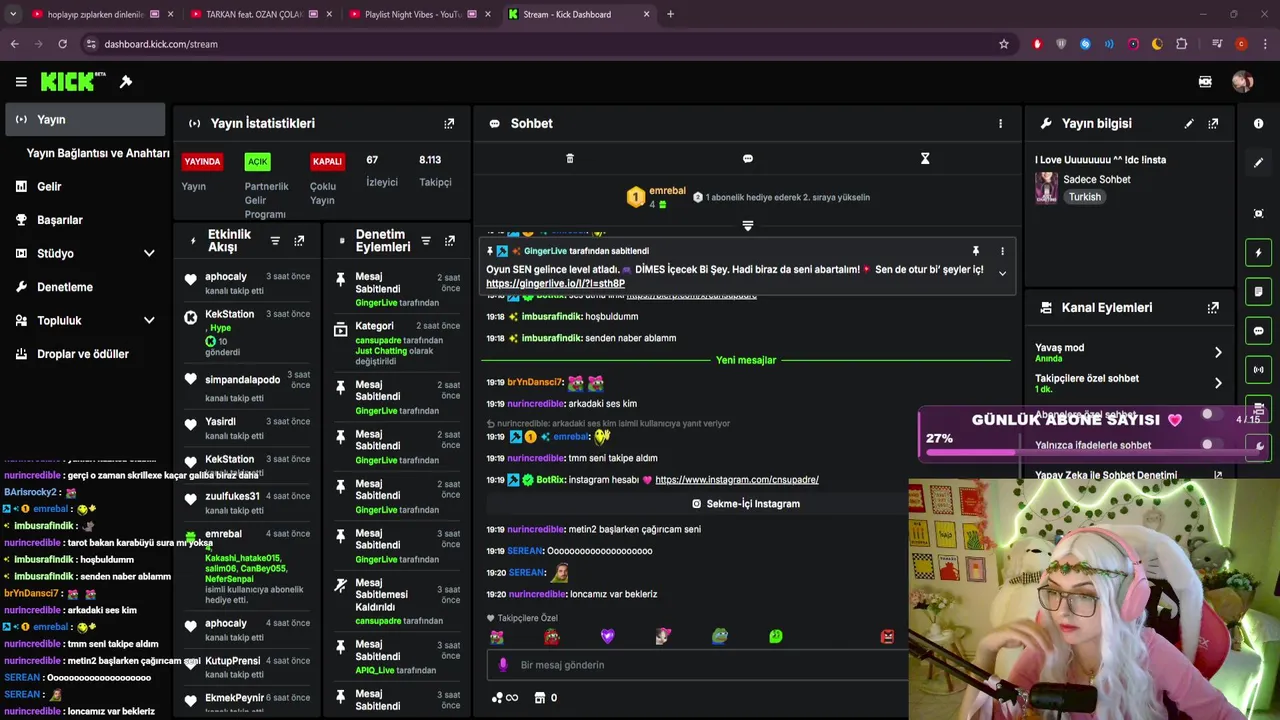Screen dimensions: 1280x720
Task: Open Yayın Bağlantısı ve Anahtarı in sidebar
Action: pos(98,153)
